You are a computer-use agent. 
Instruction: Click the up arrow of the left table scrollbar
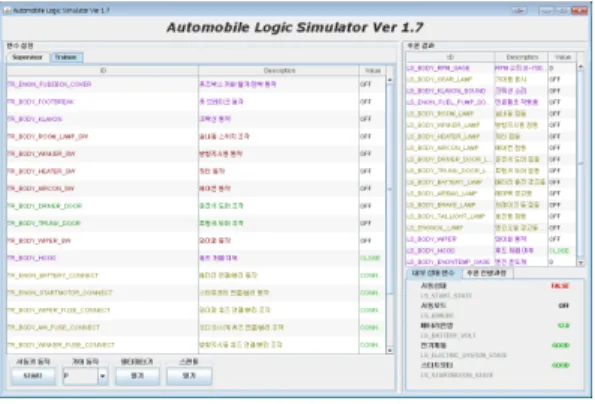pyautogui.click(x=389, y=80)
